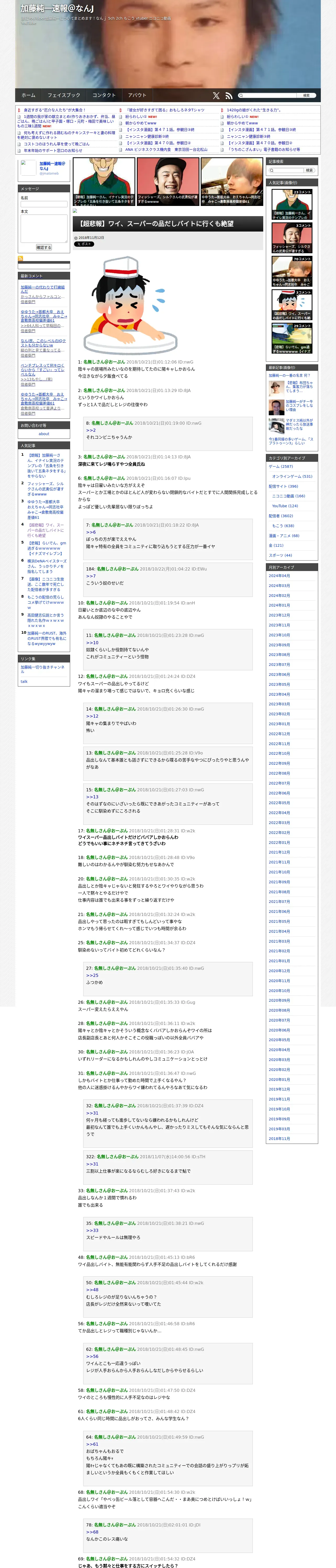Open the RSS feed icon in navbar
This screenshot has width=336, height=1568.
[x=229, y=96]
